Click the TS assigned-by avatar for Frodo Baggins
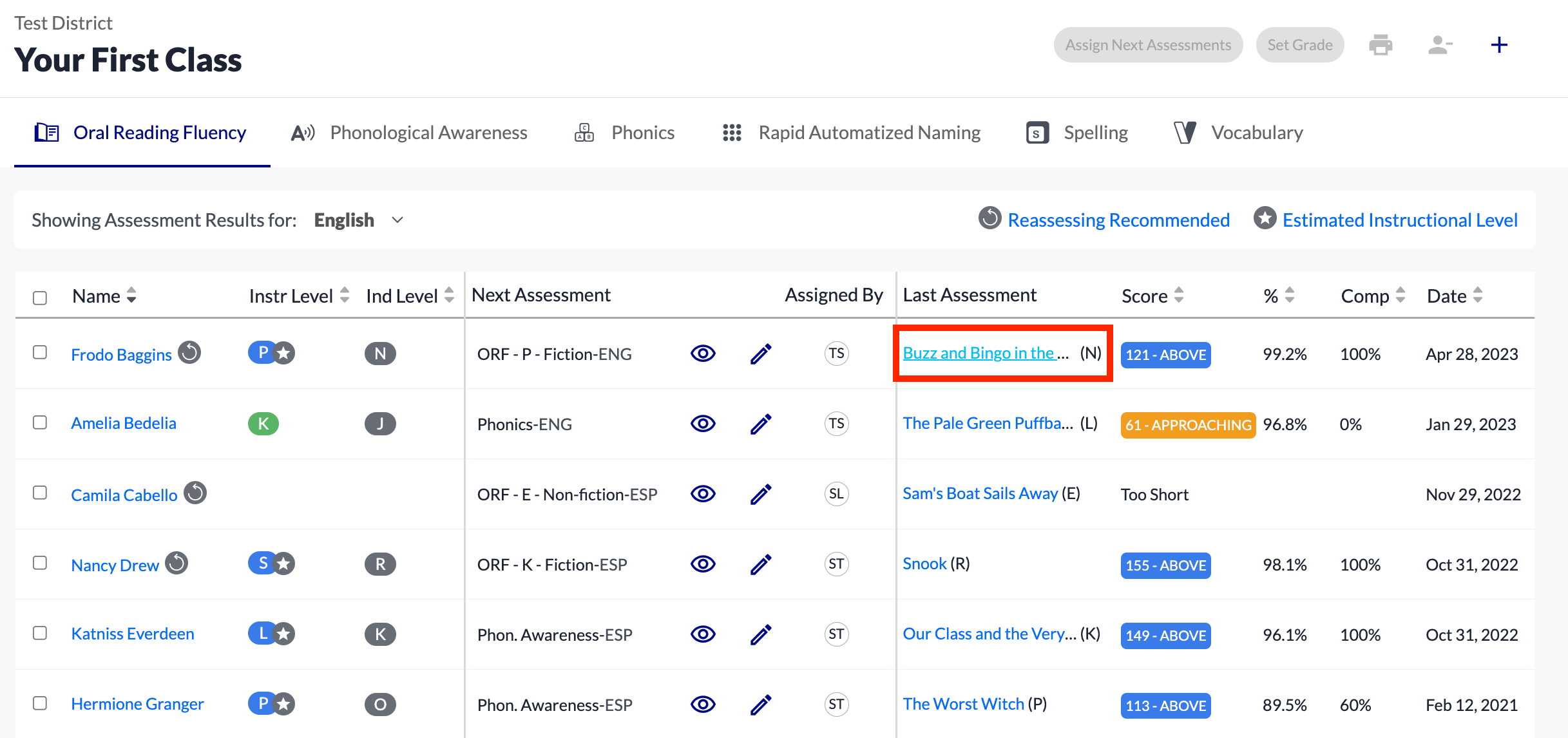The height and width of the screenshot is (738, 1568). [x=836, y=354]
